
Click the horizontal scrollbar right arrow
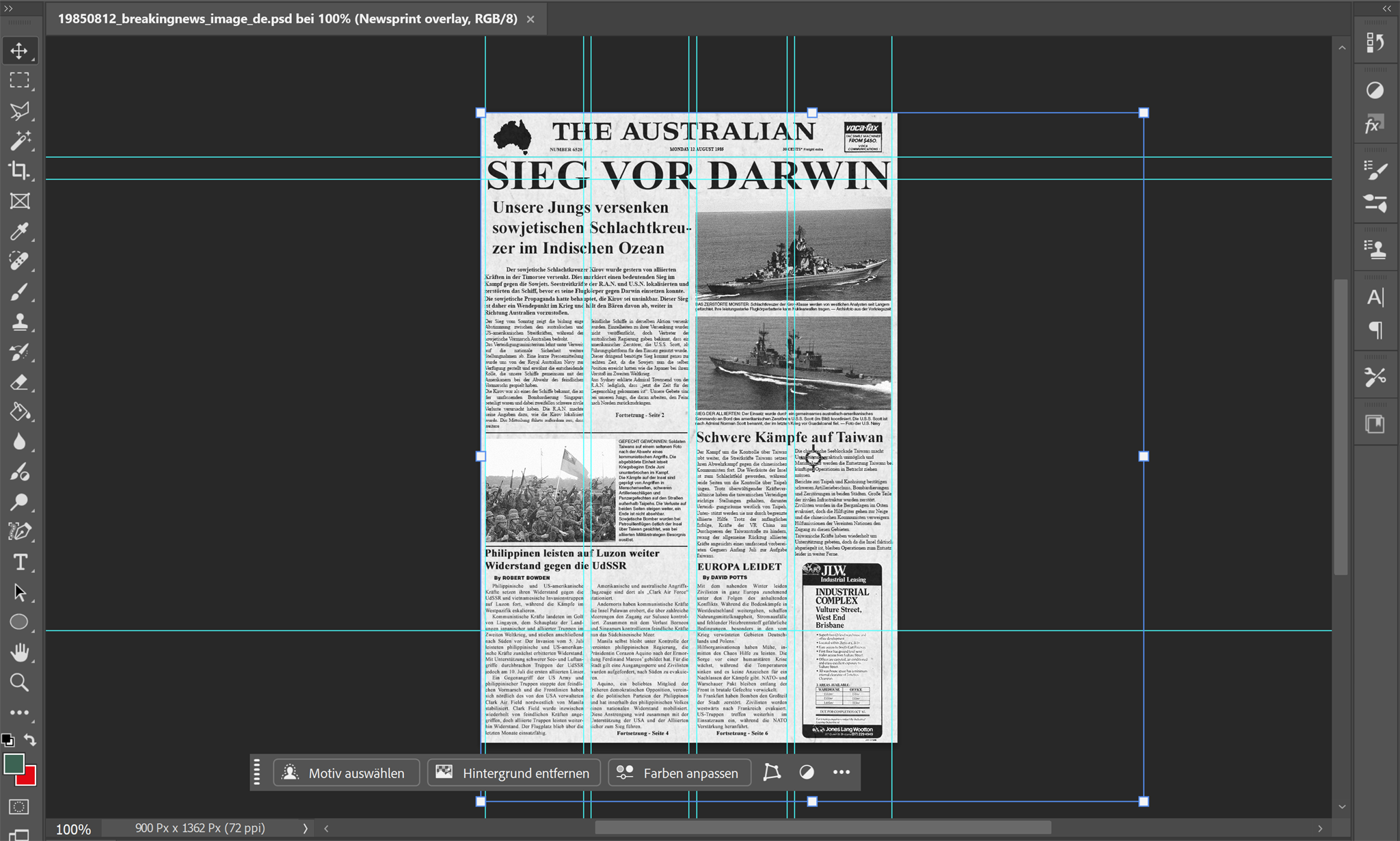1320,829
